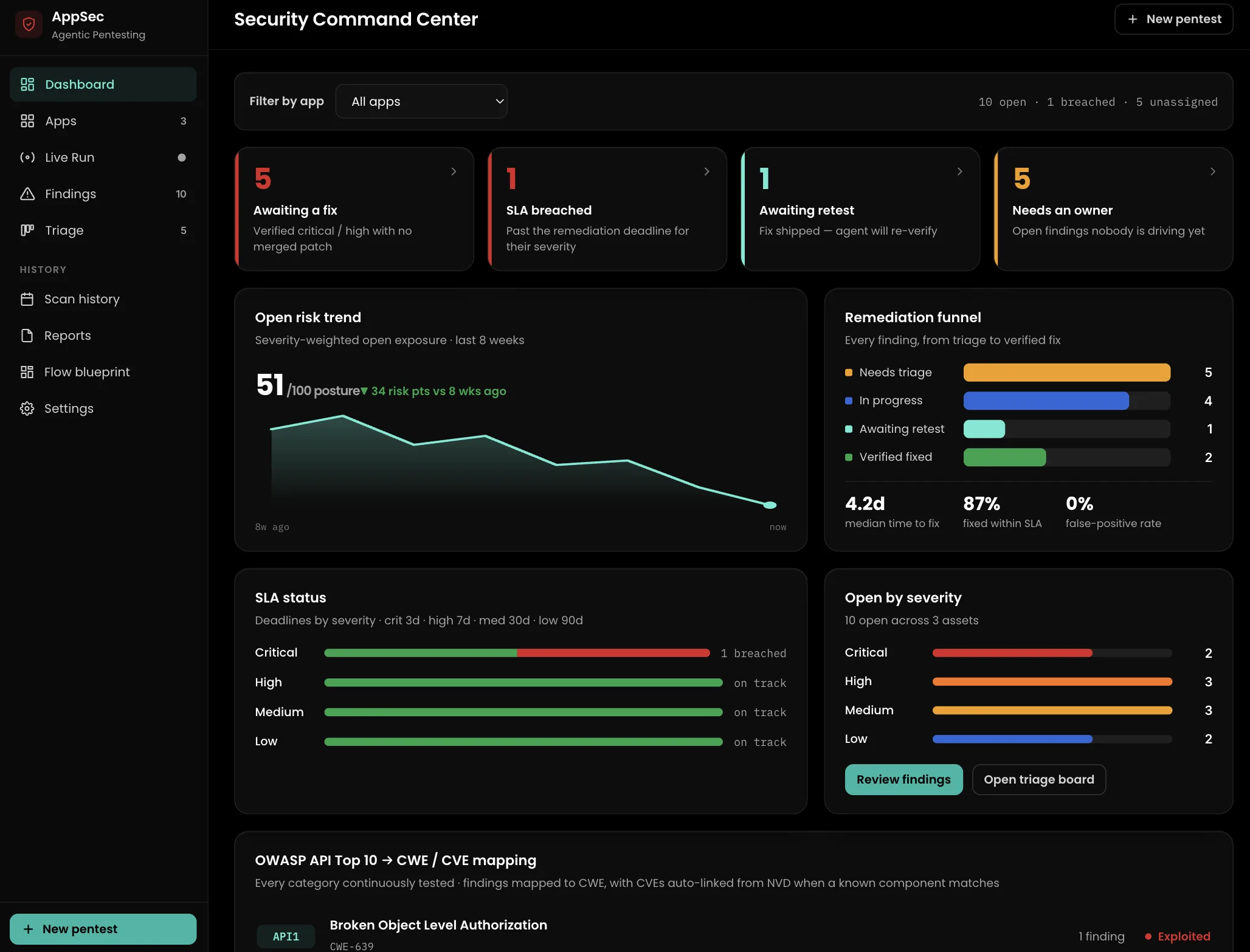This screenshot has height=952, width=1250.
Task: Go to Live Run page
Action: [103, 157]
